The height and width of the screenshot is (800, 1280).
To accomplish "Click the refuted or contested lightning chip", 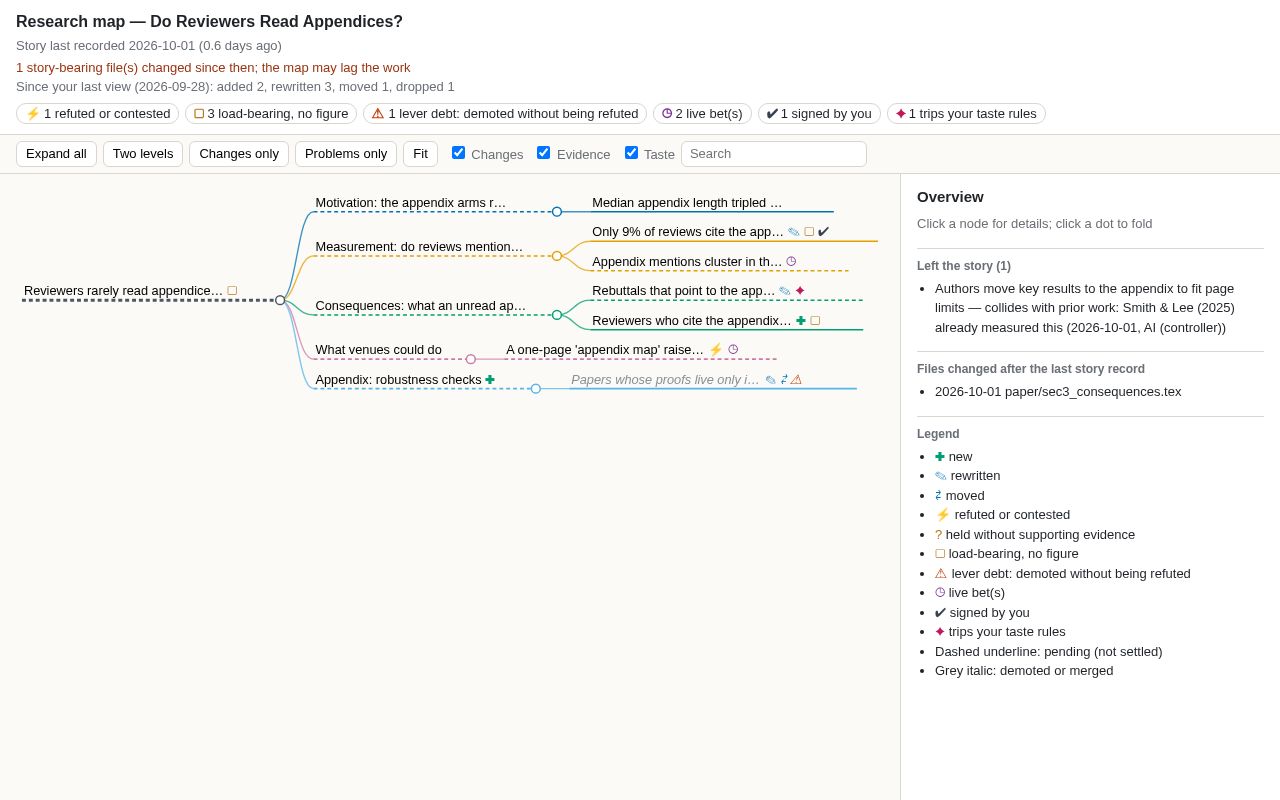I will pos(98,114).
